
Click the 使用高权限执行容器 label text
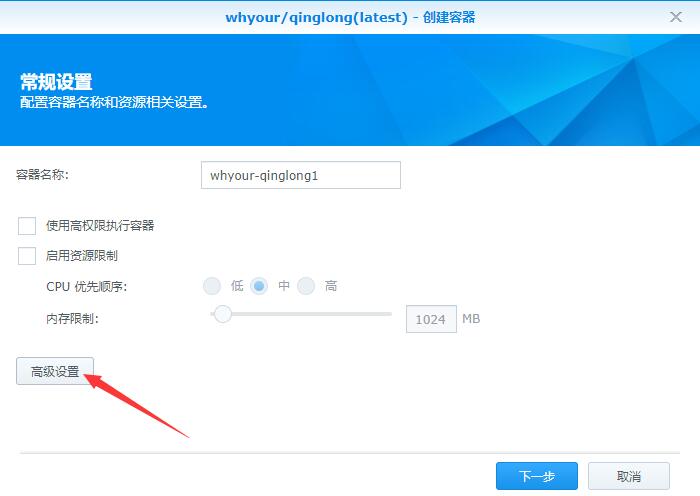100,225
